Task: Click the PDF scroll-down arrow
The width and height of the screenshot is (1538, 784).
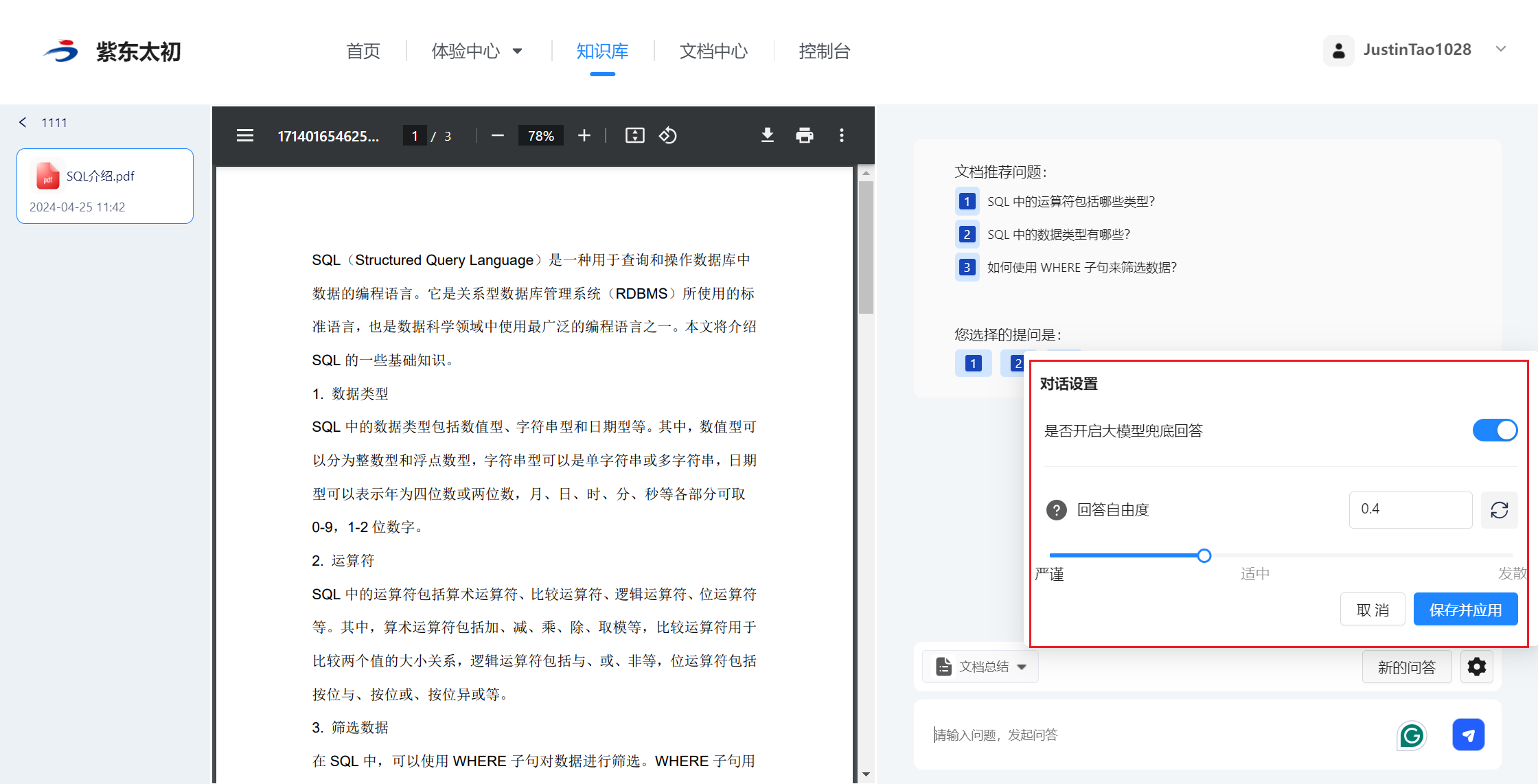Action: (866, 774)
